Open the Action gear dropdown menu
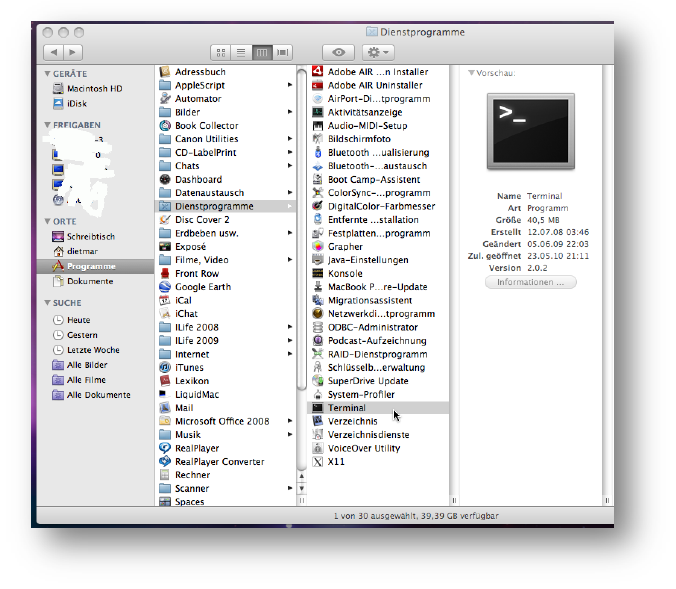676x589 pixels. (x=378, y=53)
